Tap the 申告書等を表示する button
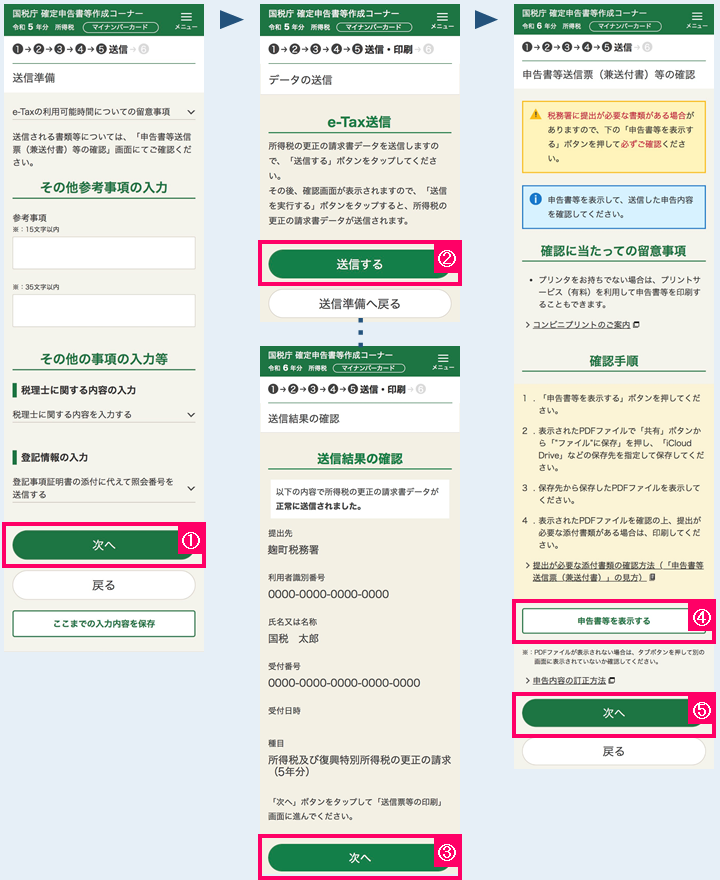 tap(613, 621)
